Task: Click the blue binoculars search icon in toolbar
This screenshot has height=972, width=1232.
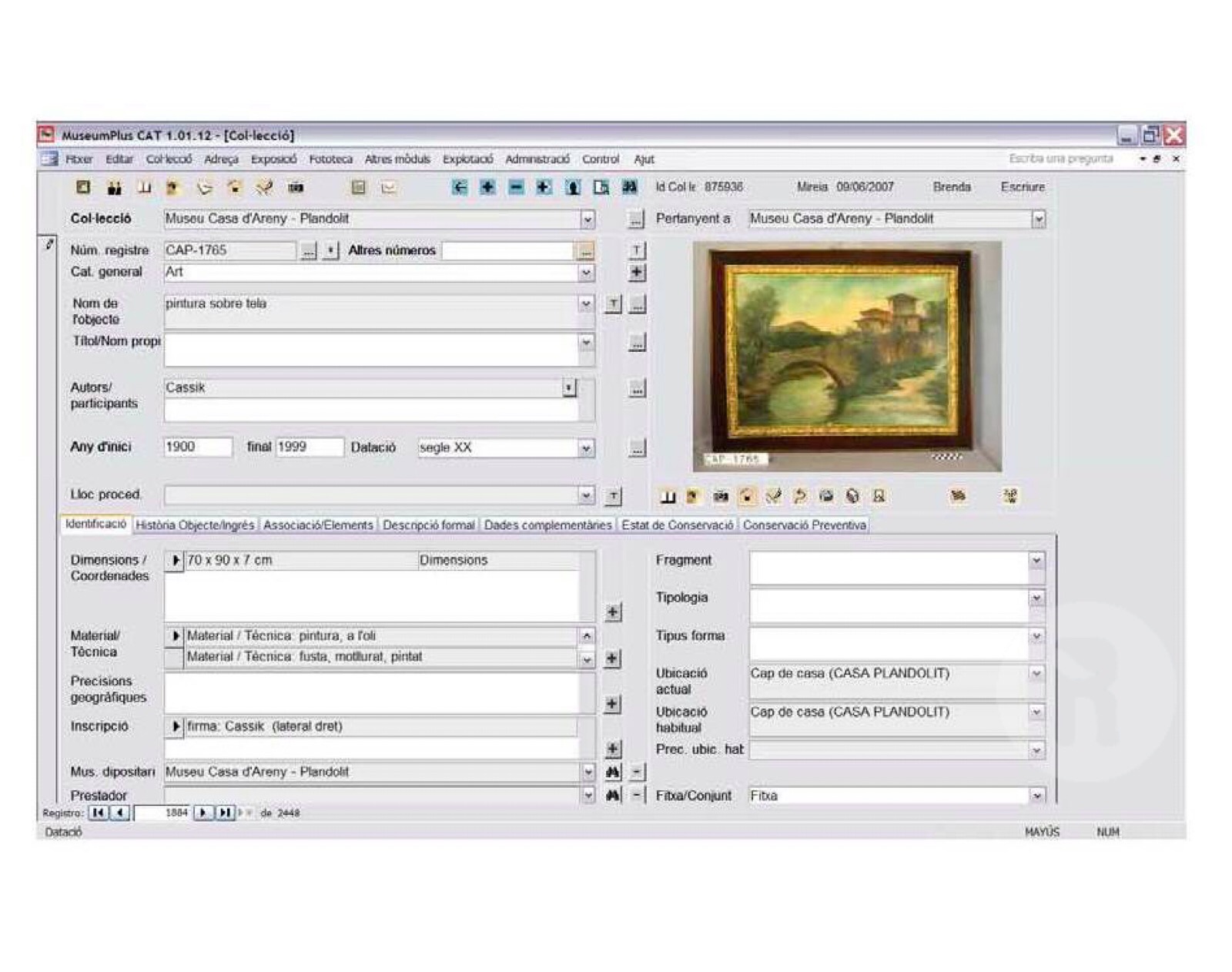Action: (x=629, y=187)
